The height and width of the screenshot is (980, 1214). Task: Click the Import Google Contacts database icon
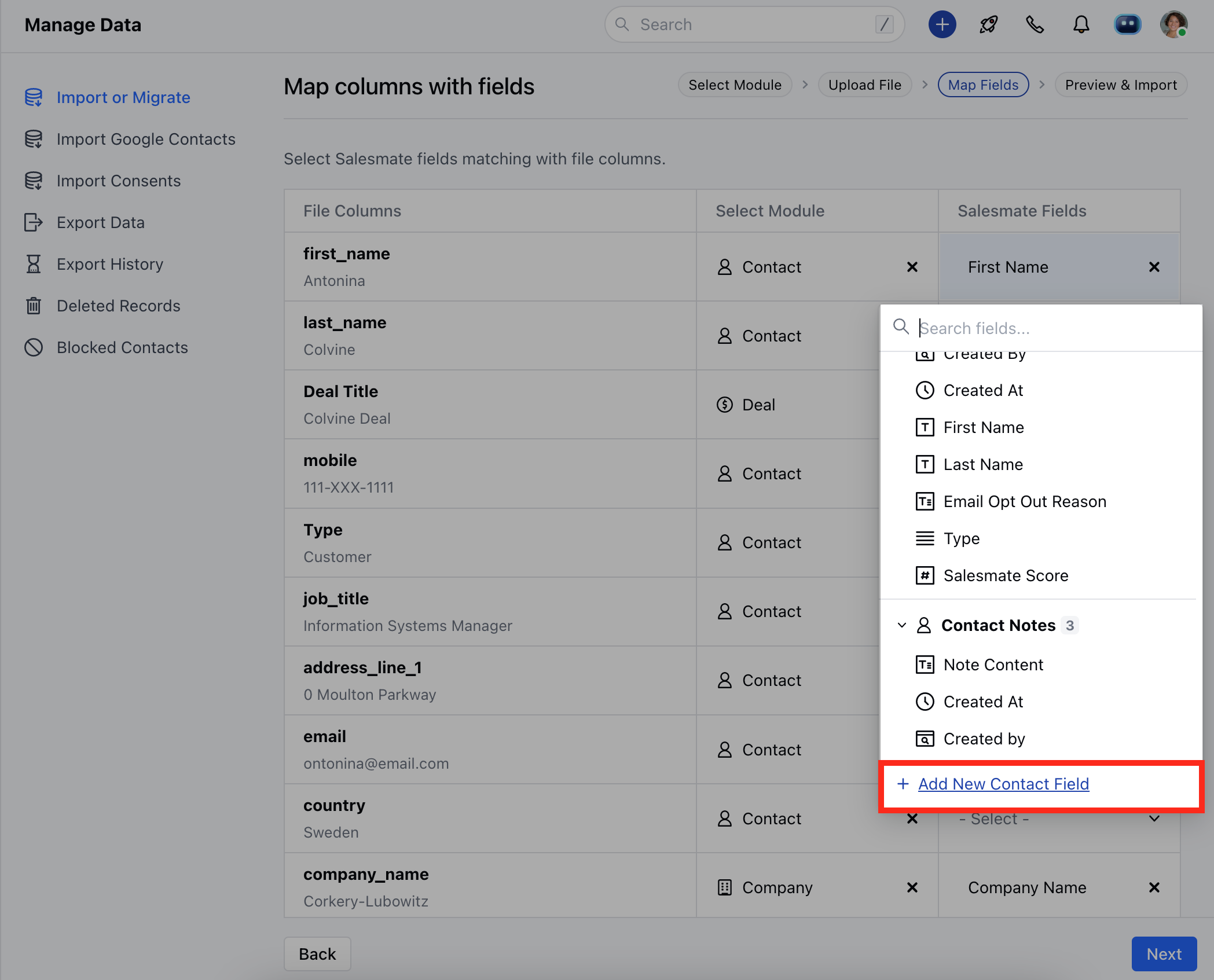[33, 139]
